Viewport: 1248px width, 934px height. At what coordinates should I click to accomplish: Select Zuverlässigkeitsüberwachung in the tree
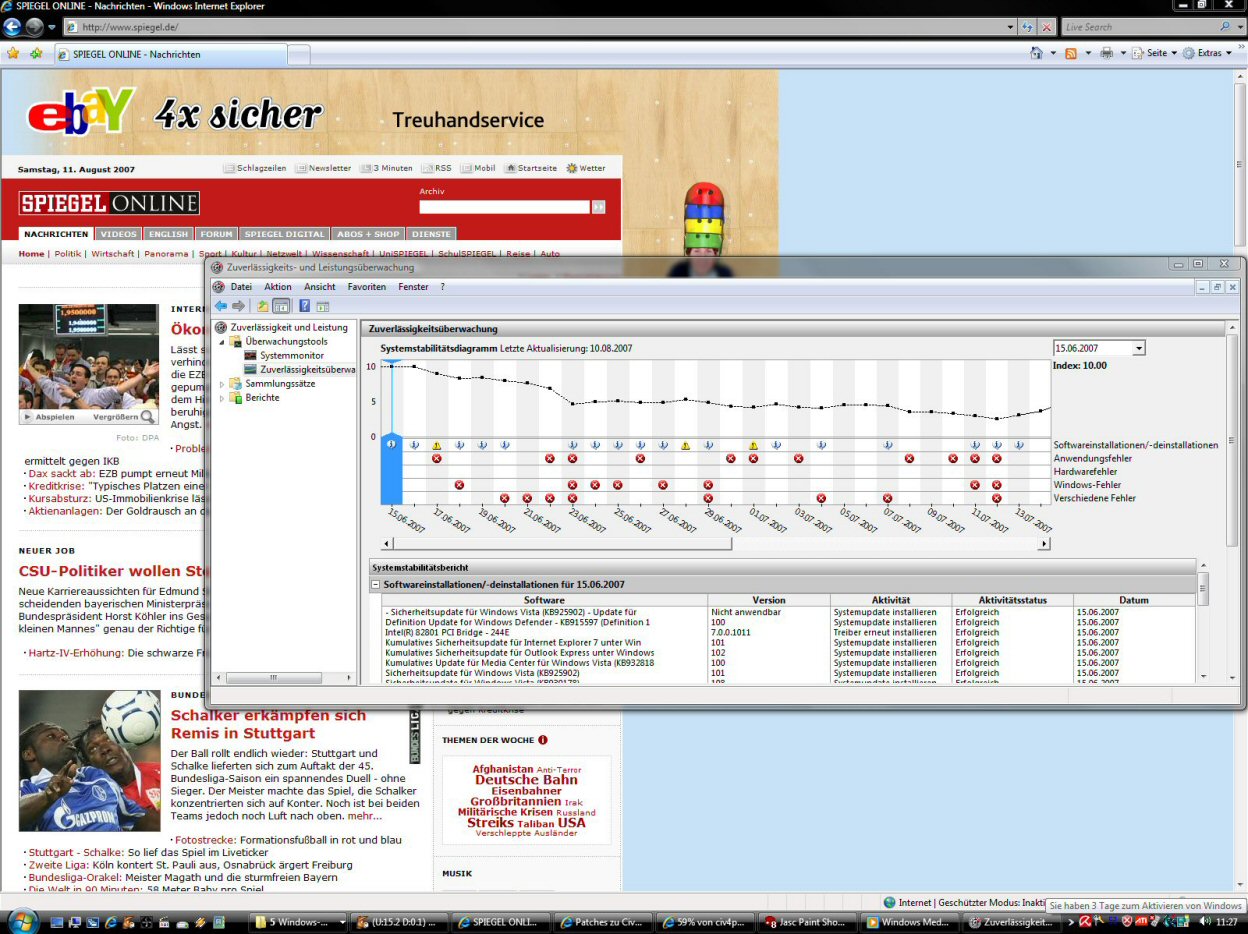tap(300, 369)
